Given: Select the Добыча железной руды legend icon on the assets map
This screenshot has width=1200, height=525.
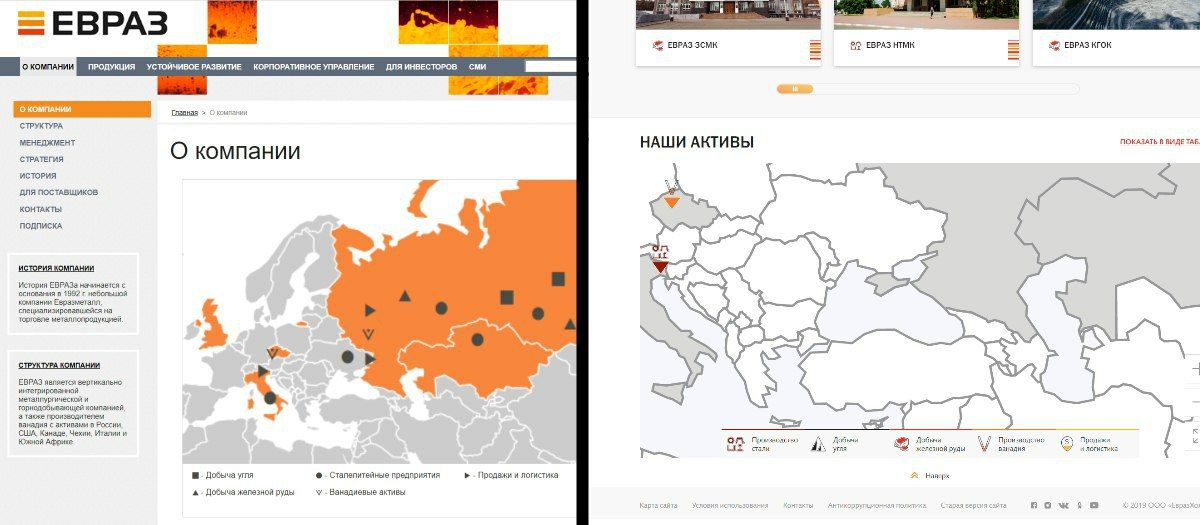Looking at the screenshot, I should 901,445.
